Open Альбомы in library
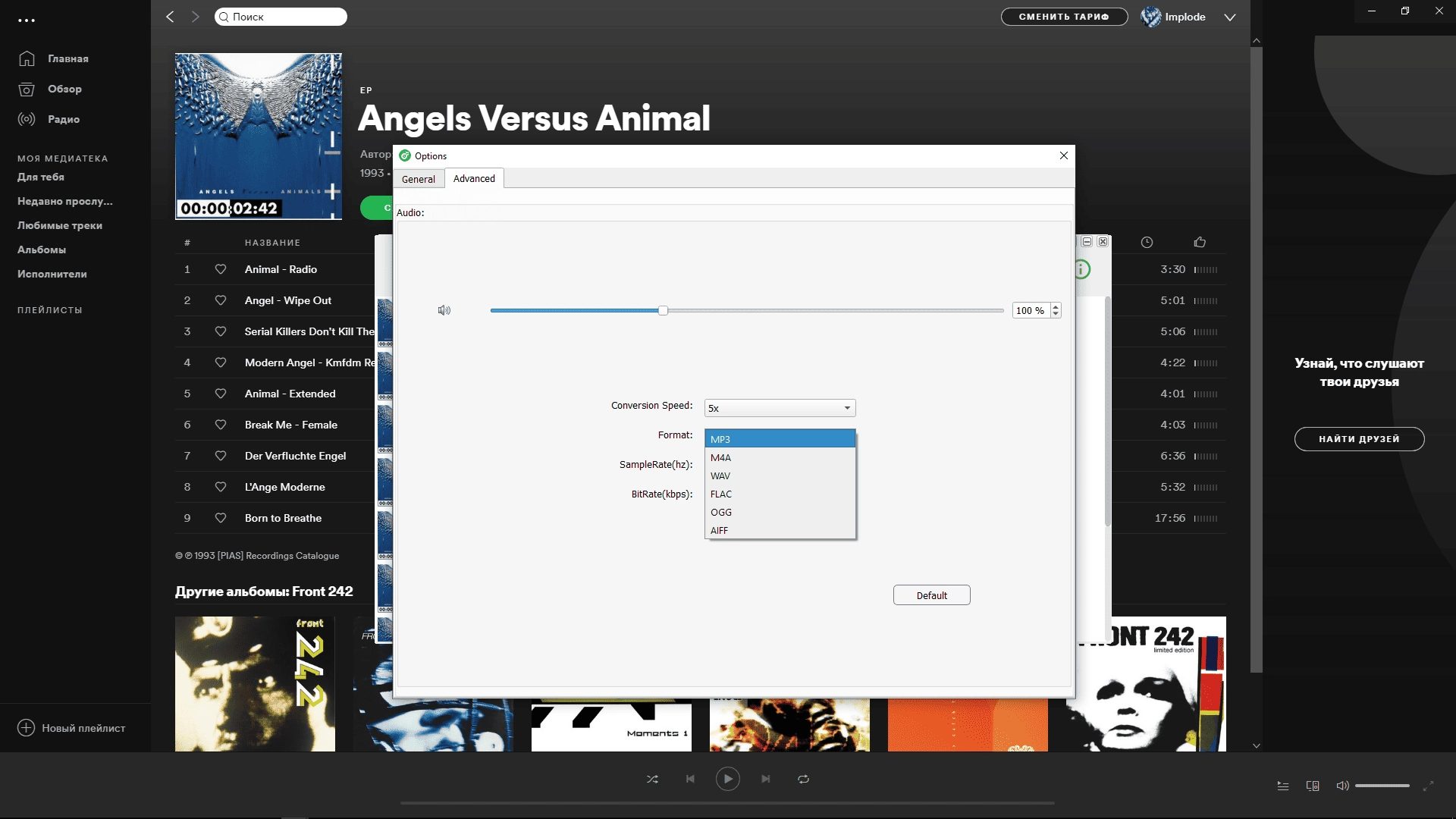The height and width of the screenshot is (819, 1456). (x=42, y=249)
